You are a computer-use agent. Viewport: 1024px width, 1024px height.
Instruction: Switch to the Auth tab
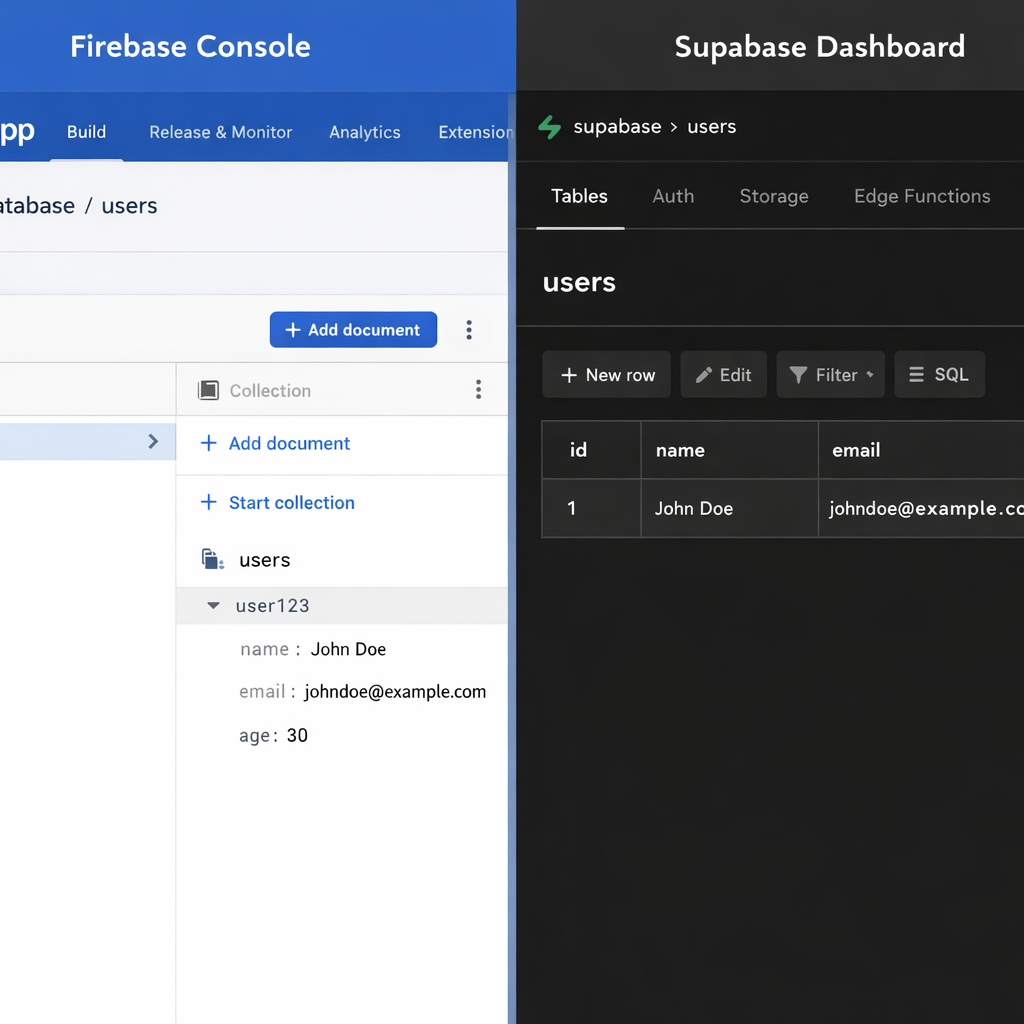point(673,197)
